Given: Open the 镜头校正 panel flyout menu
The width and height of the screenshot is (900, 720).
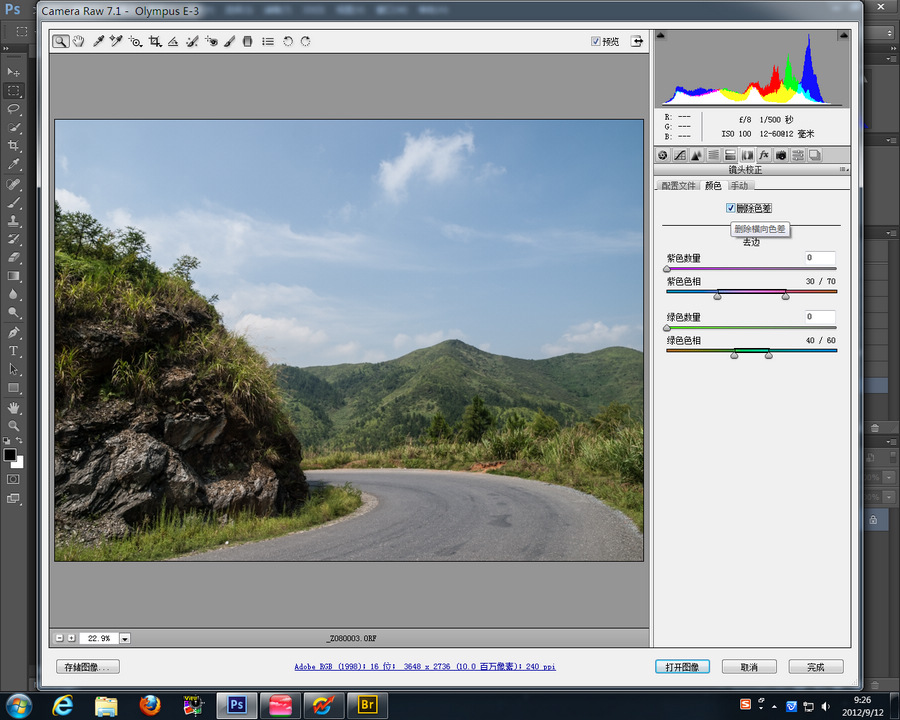Looking at the screenshot, I should point(843,170).
